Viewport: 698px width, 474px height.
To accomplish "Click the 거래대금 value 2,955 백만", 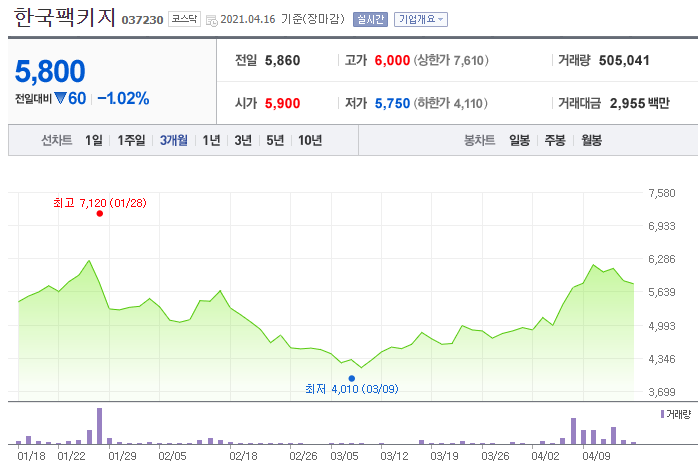I will (x=640, y=104).
